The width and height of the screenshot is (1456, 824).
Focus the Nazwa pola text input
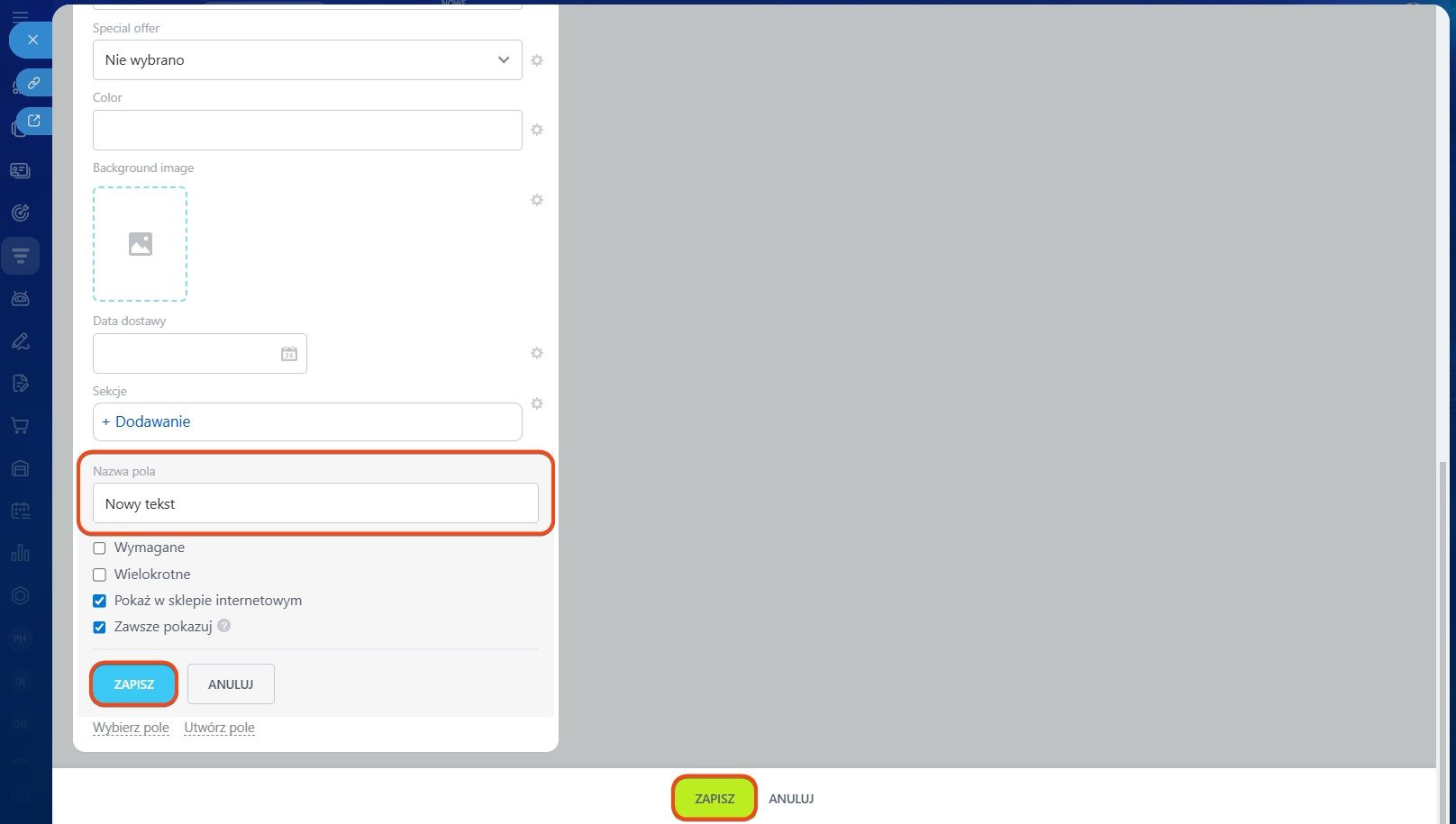pos(315,503)
